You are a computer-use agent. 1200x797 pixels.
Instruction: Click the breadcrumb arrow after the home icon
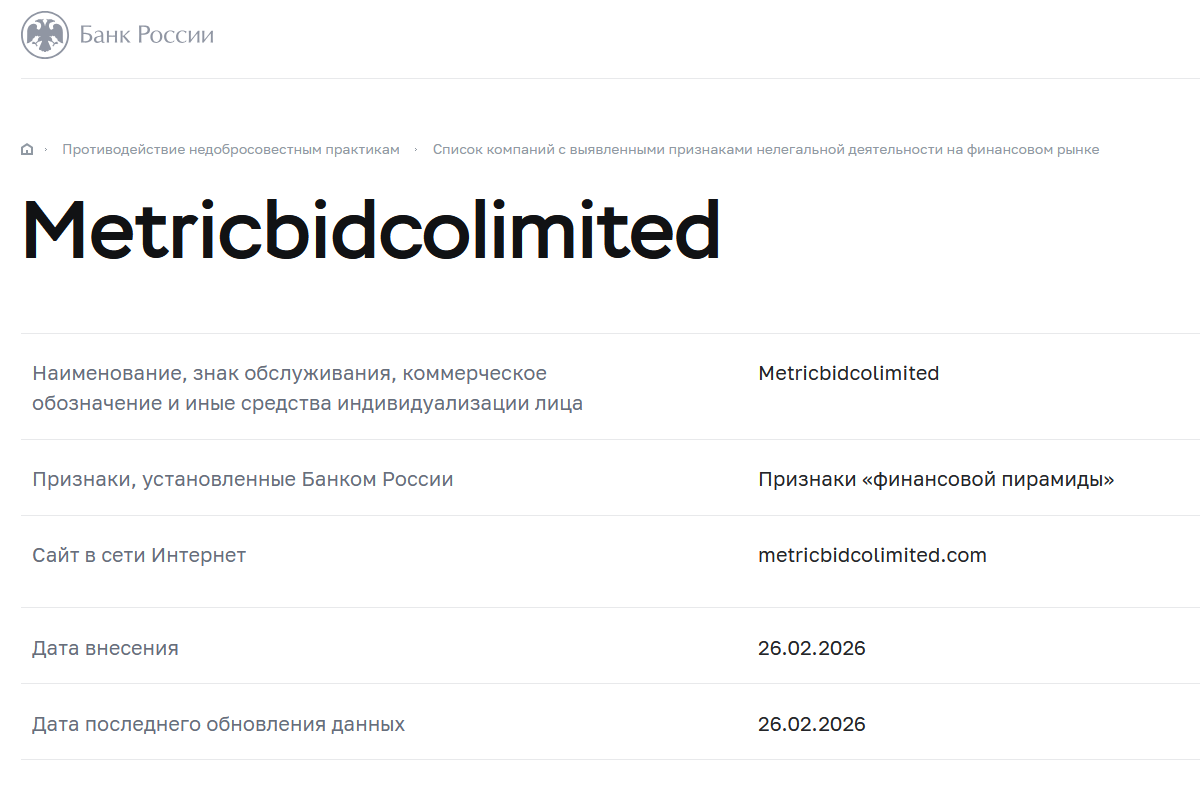click(46, 150)
